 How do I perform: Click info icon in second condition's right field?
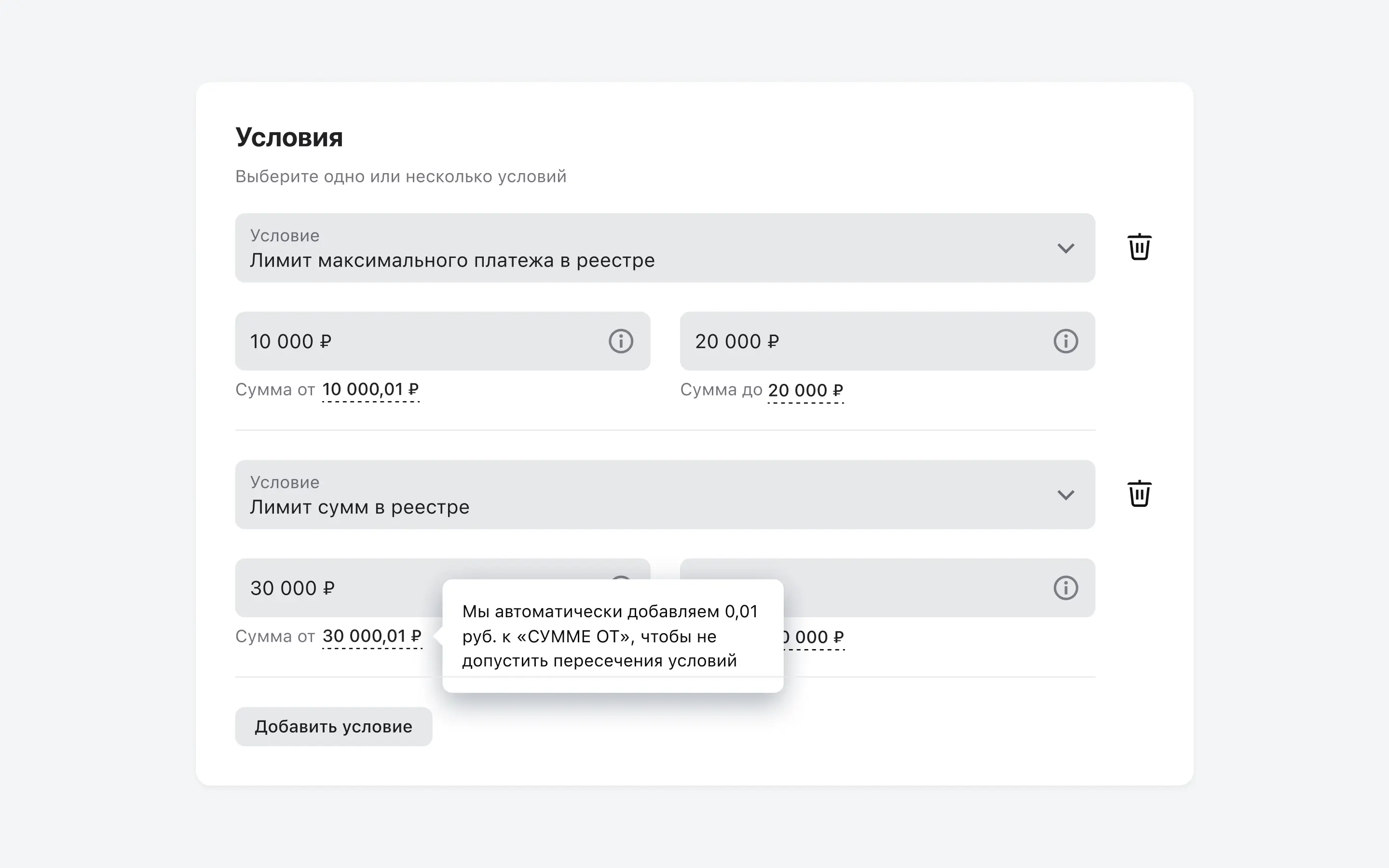1065,588
